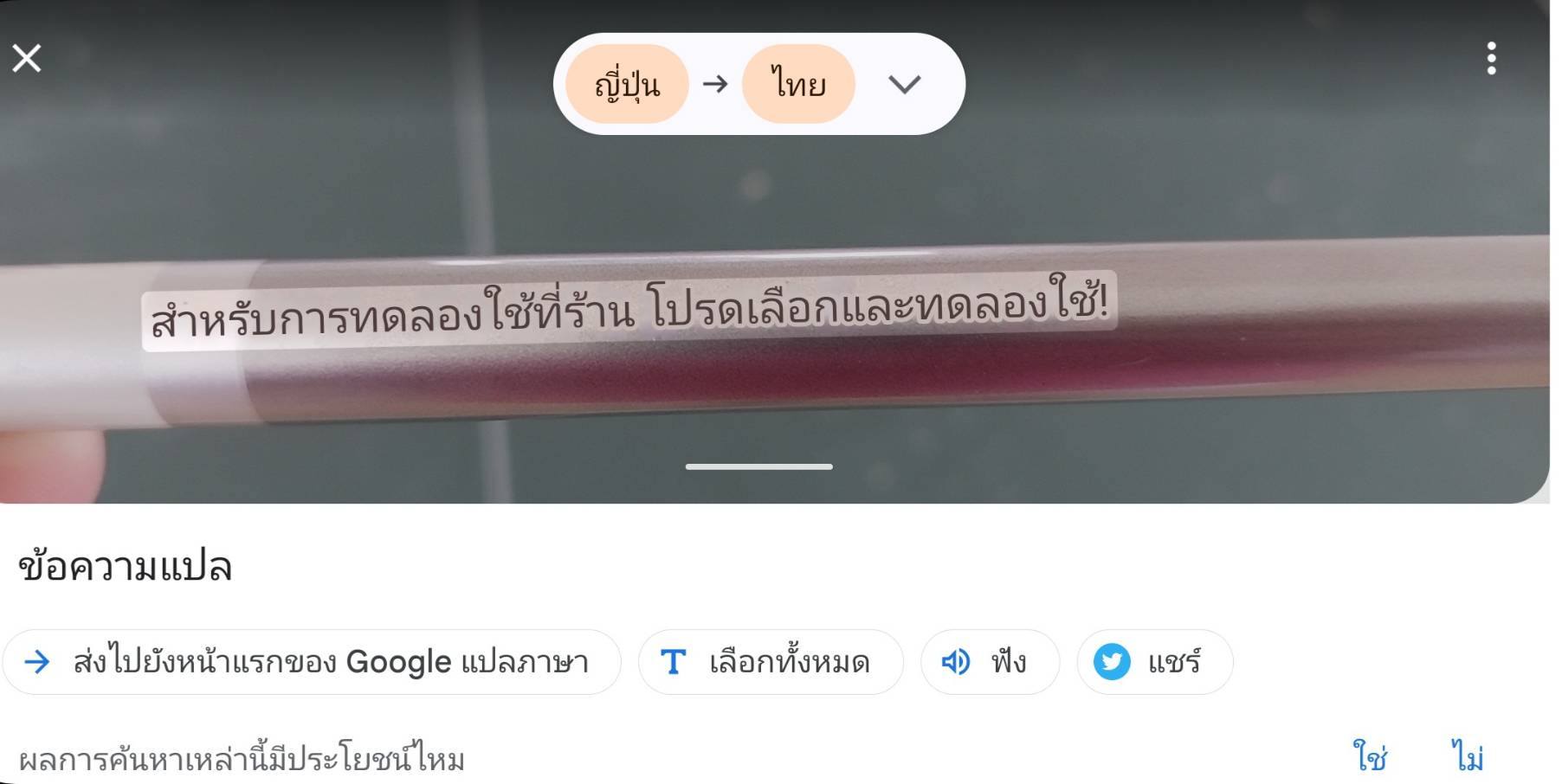Click the Twitter bird icon
This screenshot has width=1562, height=784.
point(1112,662)
